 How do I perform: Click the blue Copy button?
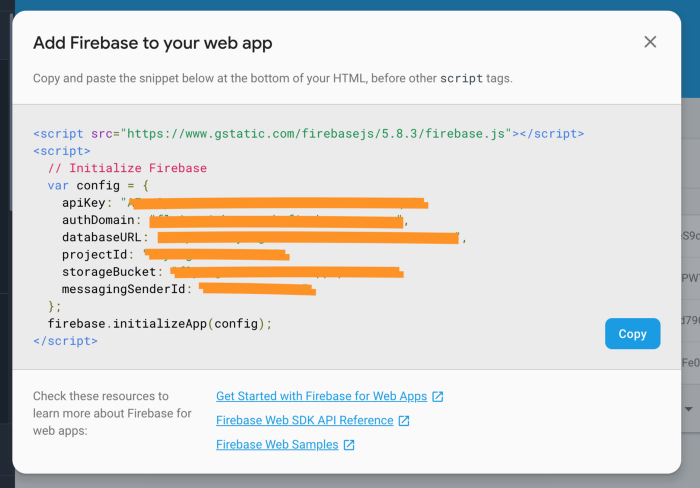tap(632, 334)
